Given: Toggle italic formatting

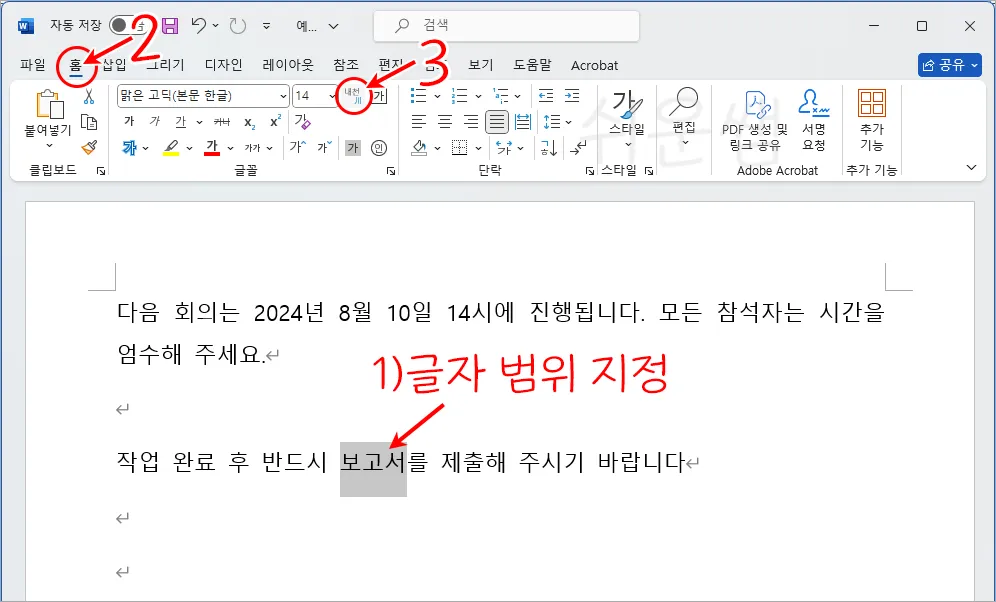Looking at the screenshot, I should tap(154, 122).
